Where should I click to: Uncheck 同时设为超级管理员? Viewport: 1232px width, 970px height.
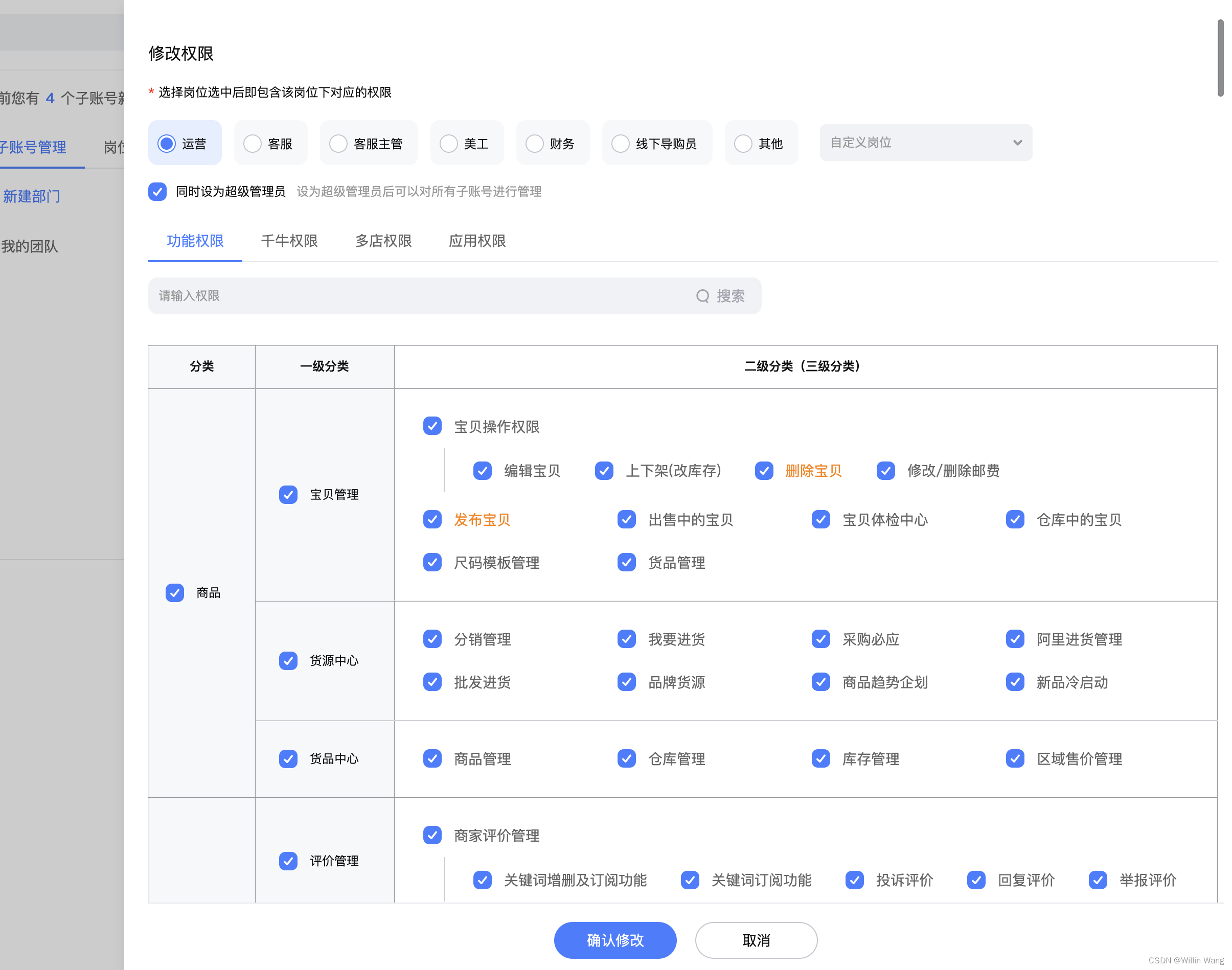[x=157, y=192]
